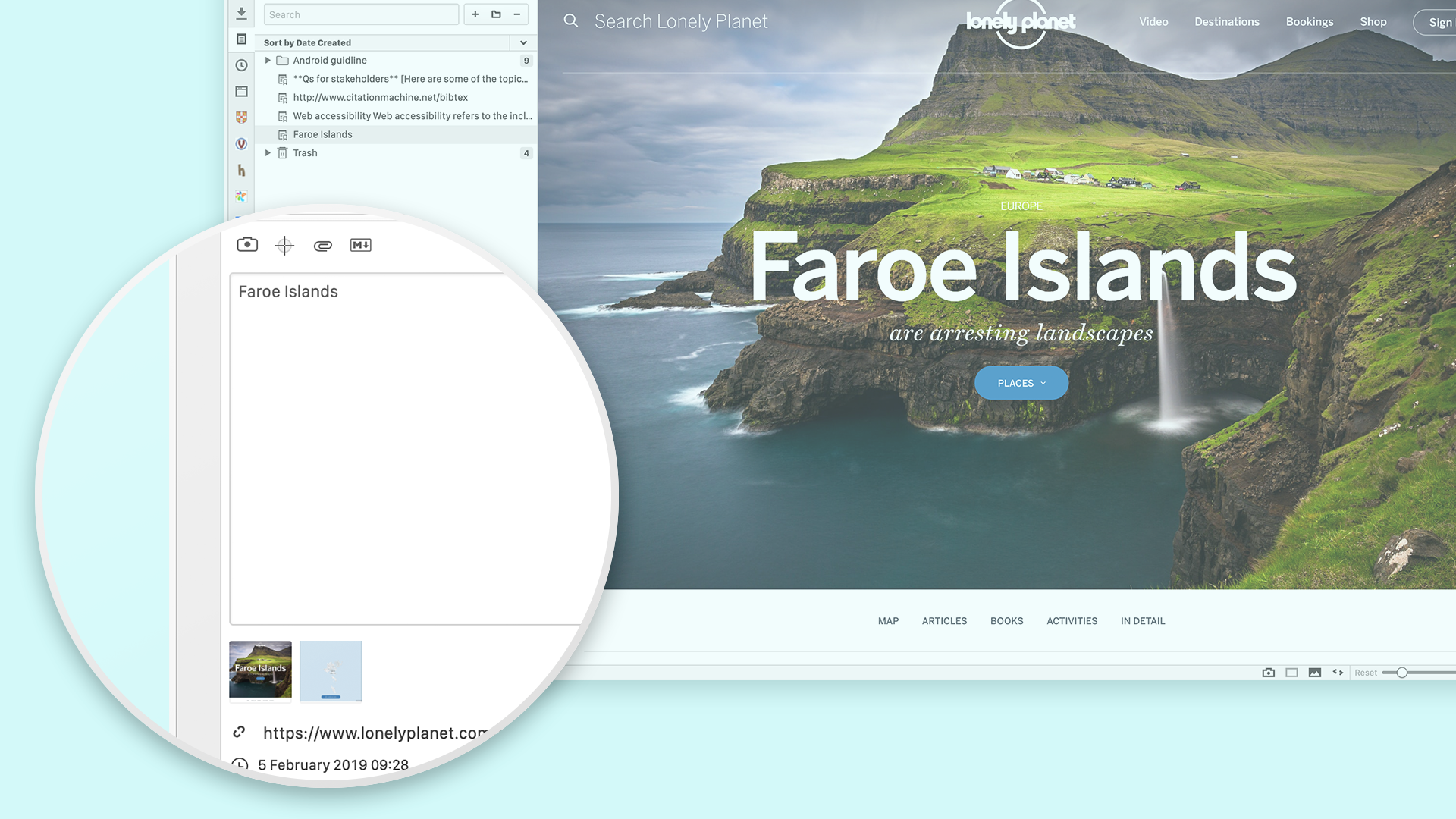Switch to the MAP tab
1456x819 pixels.
tap(888, 621)
